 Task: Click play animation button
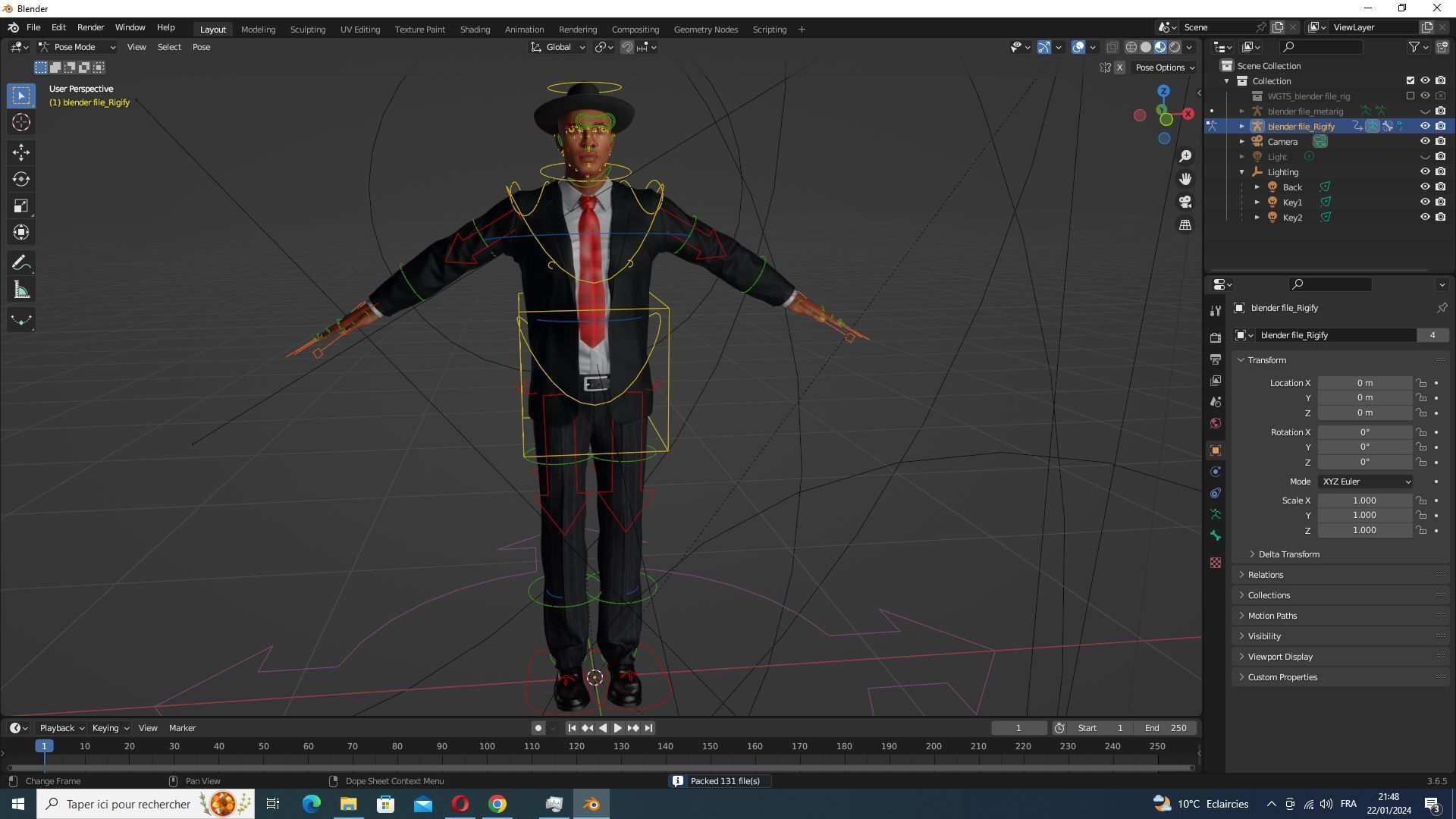(x=617, y=728)
